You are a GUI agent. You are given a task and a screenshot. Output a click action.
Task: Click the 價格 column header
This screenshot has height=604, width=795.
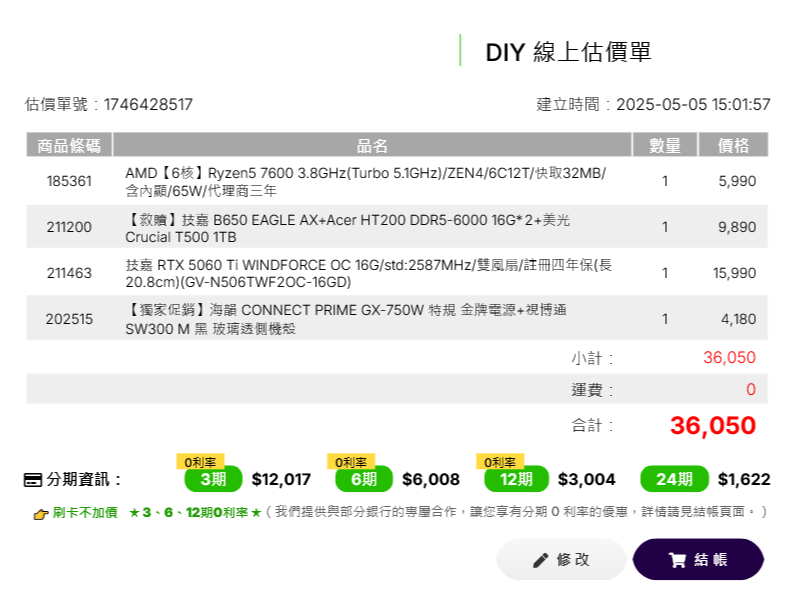point(733,146)
